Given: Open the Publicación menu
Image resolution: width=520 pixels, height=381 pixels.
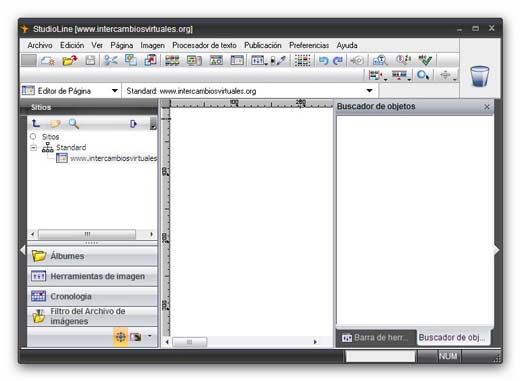Looking at the screenshot, I should [263, 45].
